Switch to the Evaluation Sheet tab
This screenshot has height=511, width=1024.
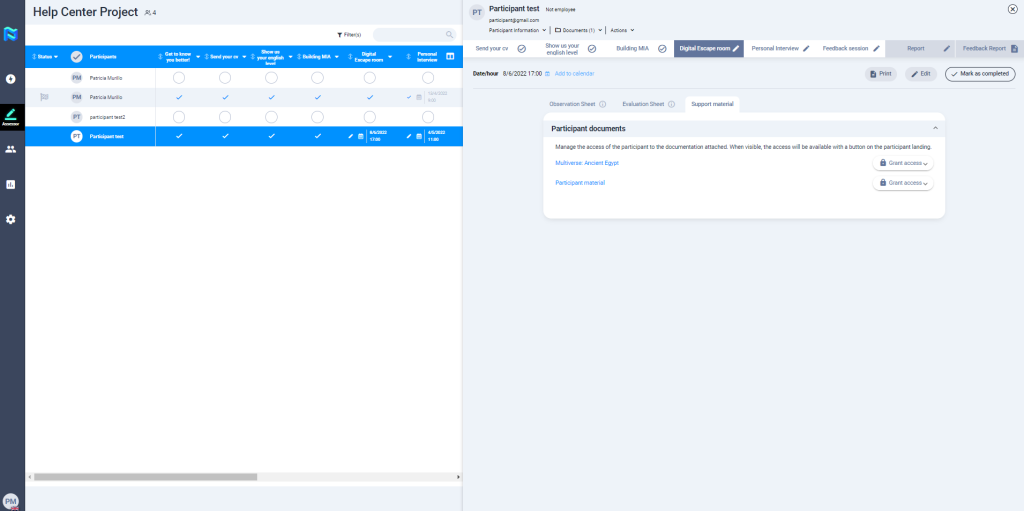642,104
